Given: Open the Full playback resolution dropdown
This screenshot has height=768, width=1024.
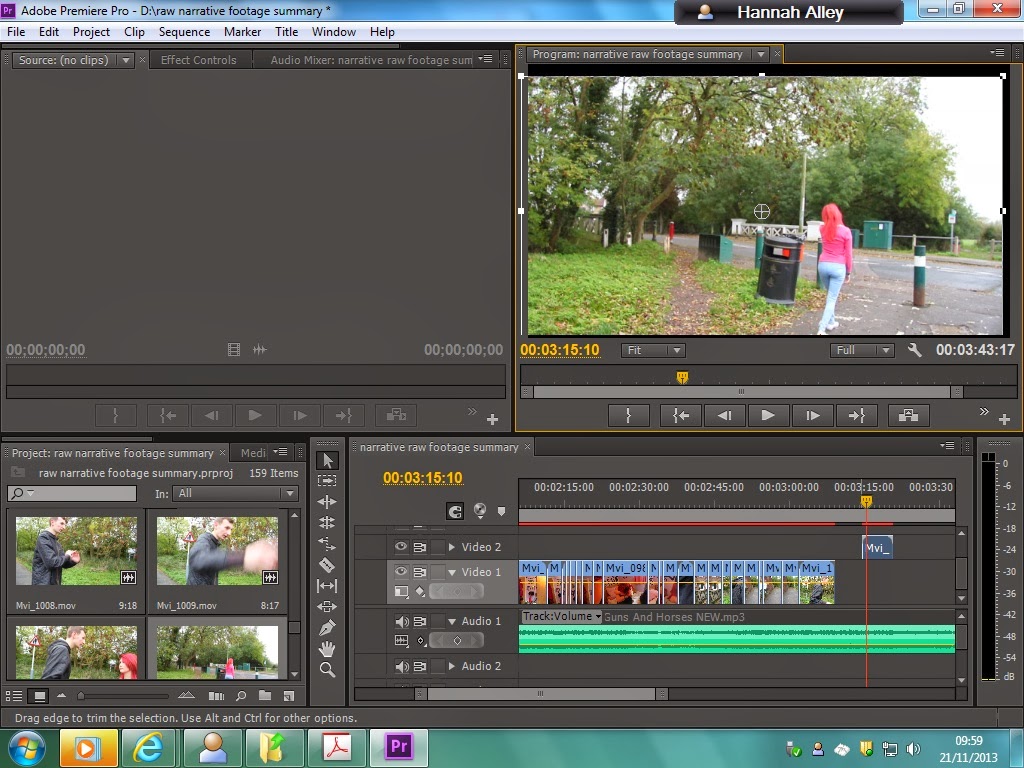Looking at the screenshot, I should coord(861,350).
